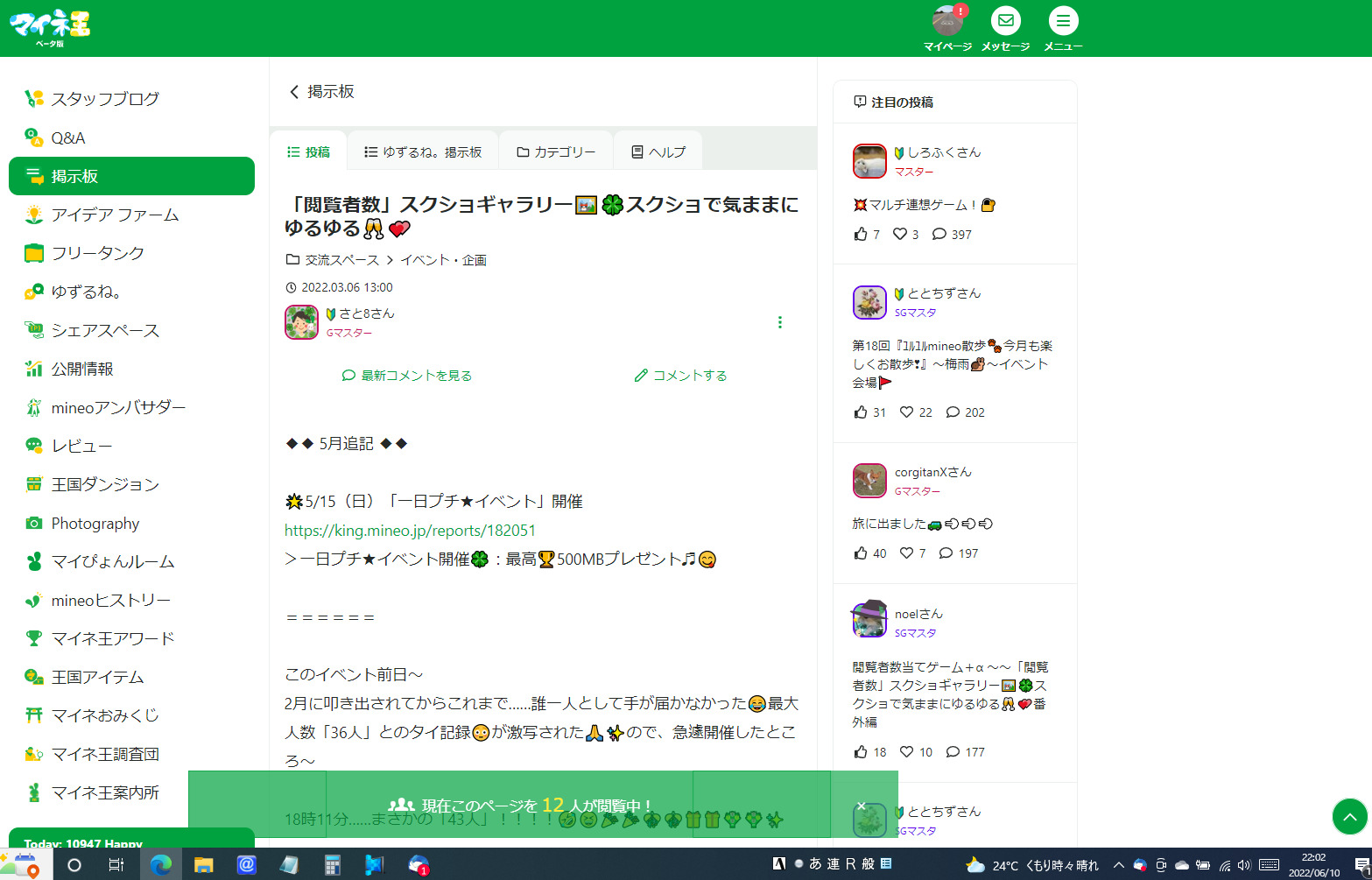Click the scroll-to-top arrow button
The height and width of the screenshot is (880, 1372).
point(1348,817)
